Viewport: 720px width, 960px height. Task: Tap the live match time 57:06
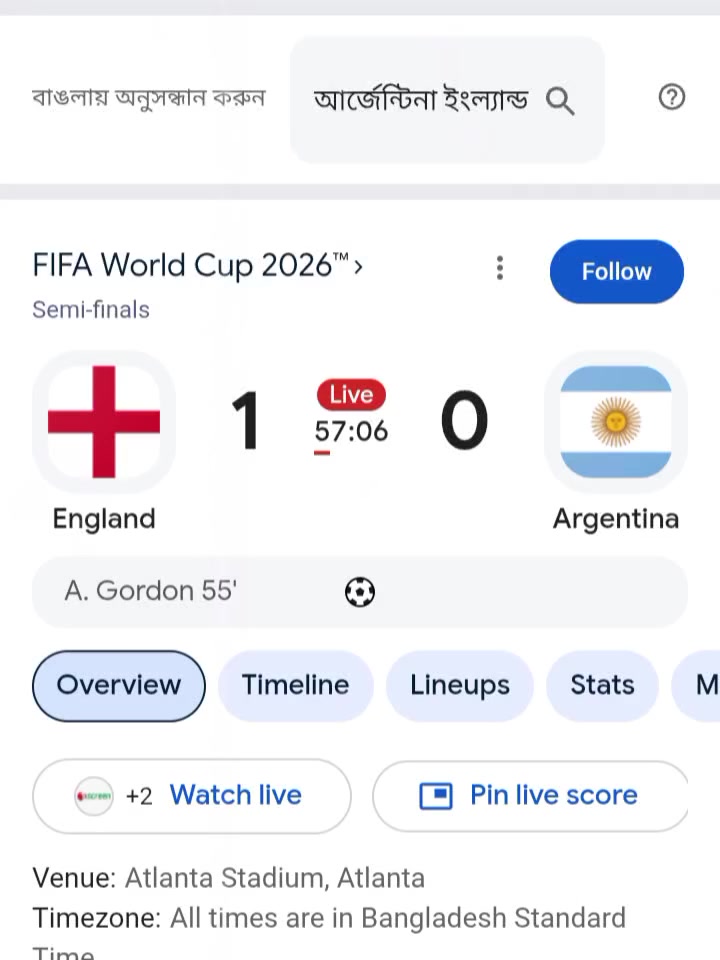pyautogui.click(x=351, y=432)
